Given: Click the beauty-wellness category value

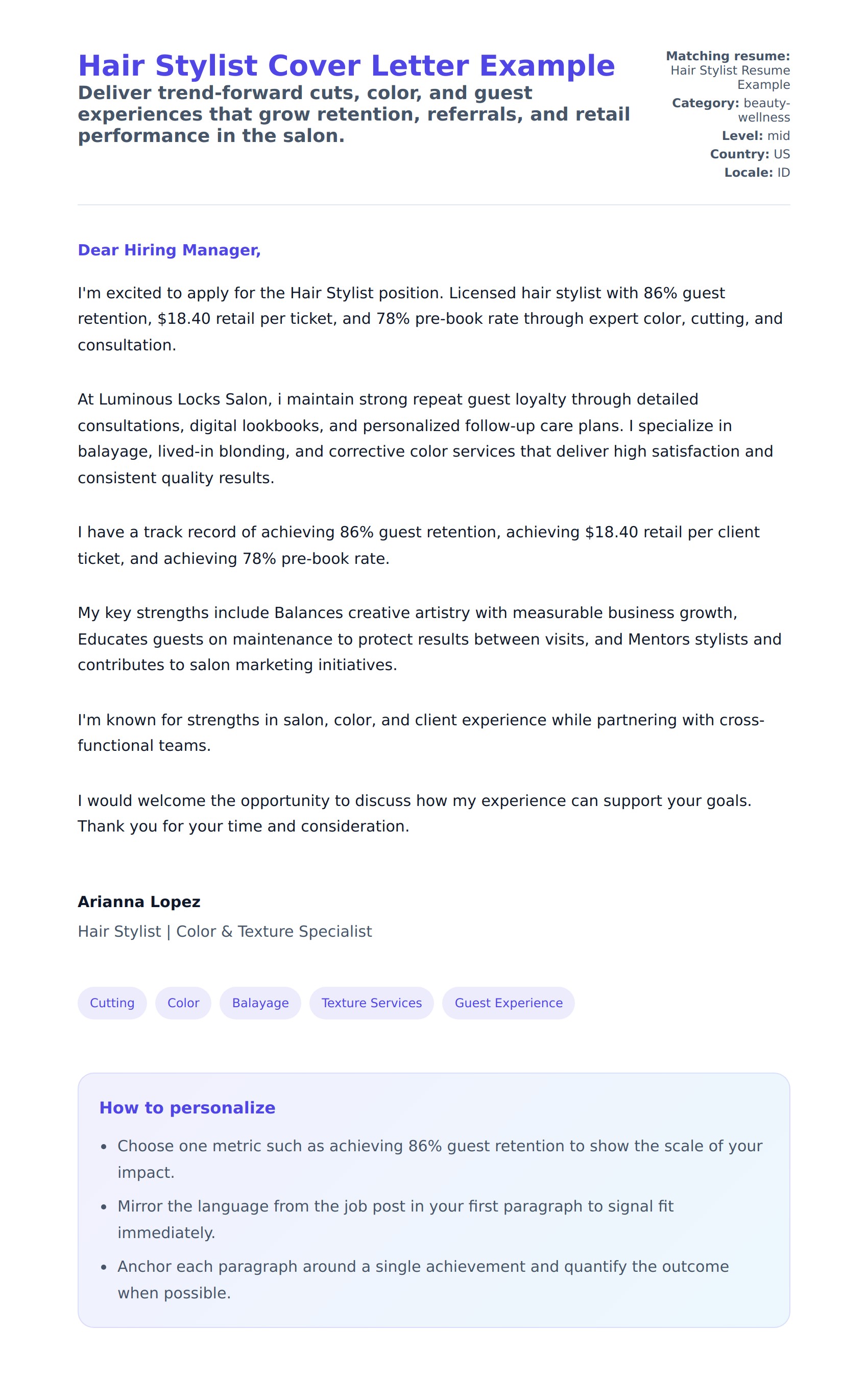Looking at the screenshot, I should coord(765,110).
